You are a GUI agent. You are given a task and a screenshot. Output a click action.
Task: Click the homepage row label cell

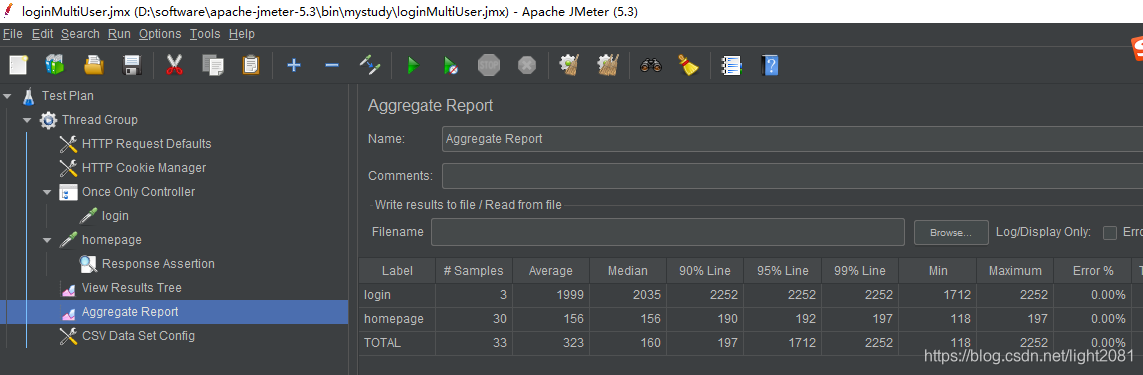(397, 319)
